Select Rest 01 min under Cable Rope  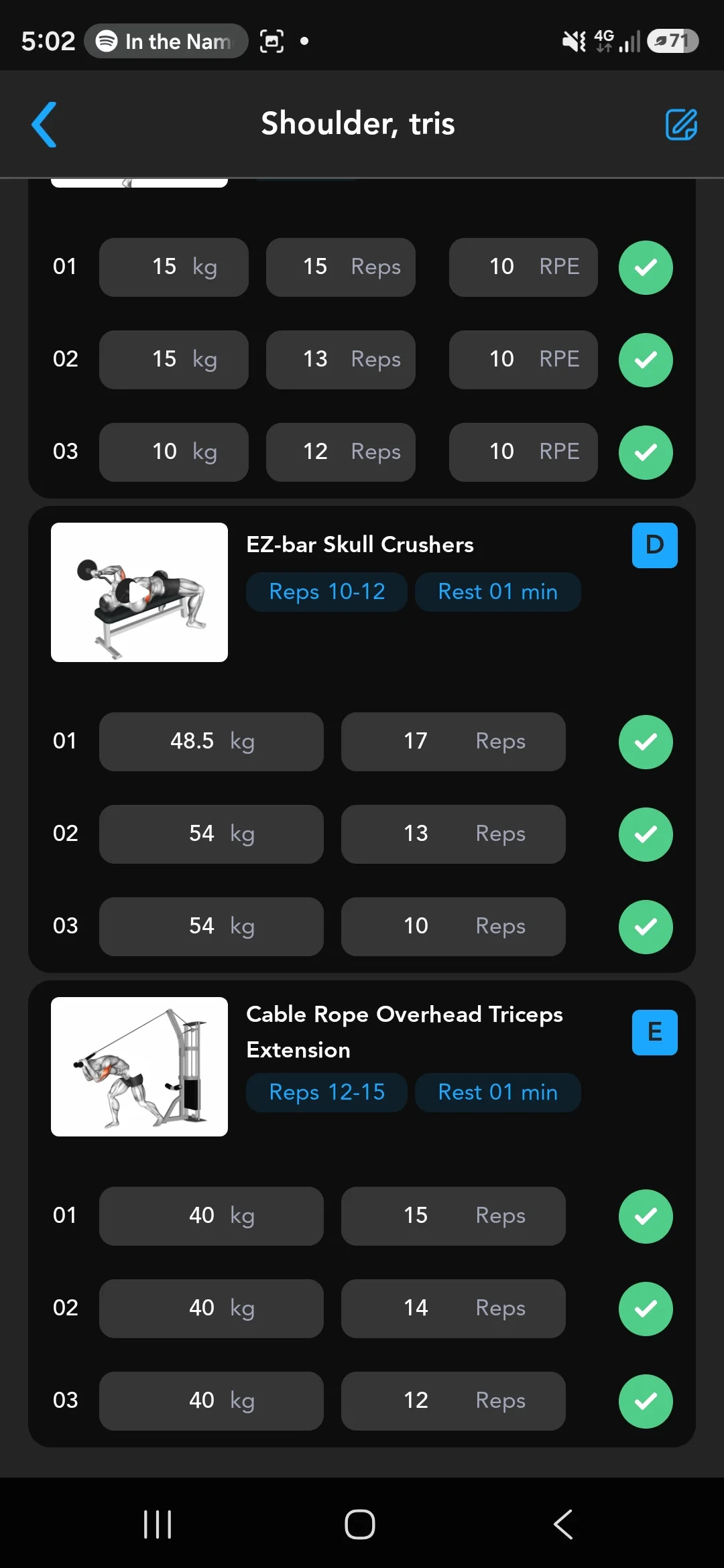tap(498, 1092)
